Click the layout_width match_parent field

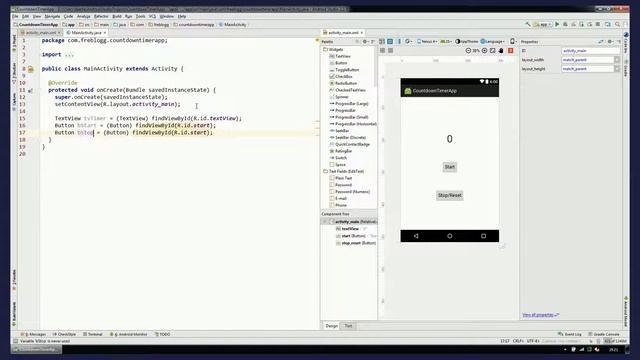(x=587, y=60)
